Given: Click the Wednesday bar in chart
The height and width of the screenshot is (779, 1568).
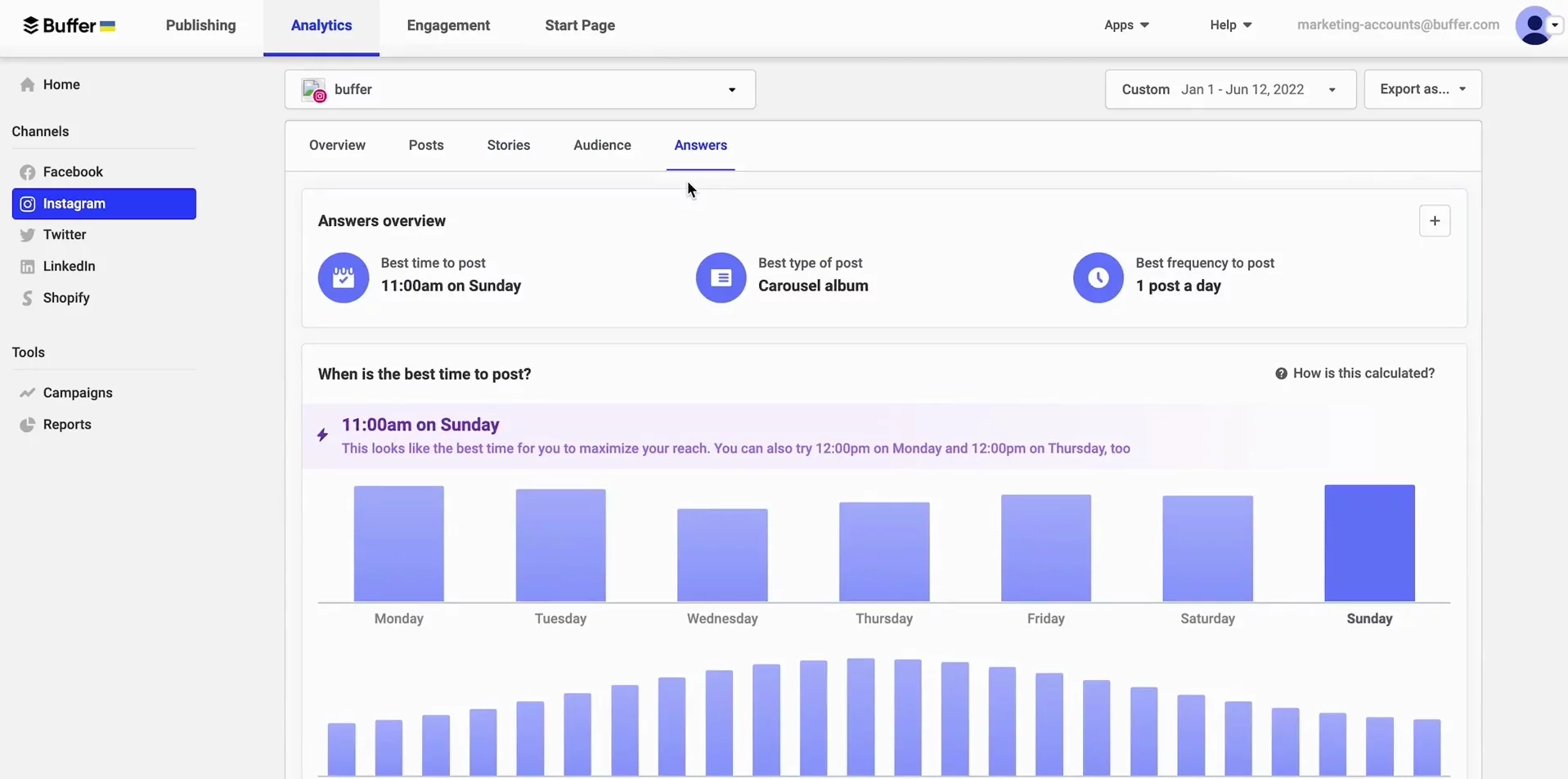Looking at the screenshot, I should click(x=722, y=556).
